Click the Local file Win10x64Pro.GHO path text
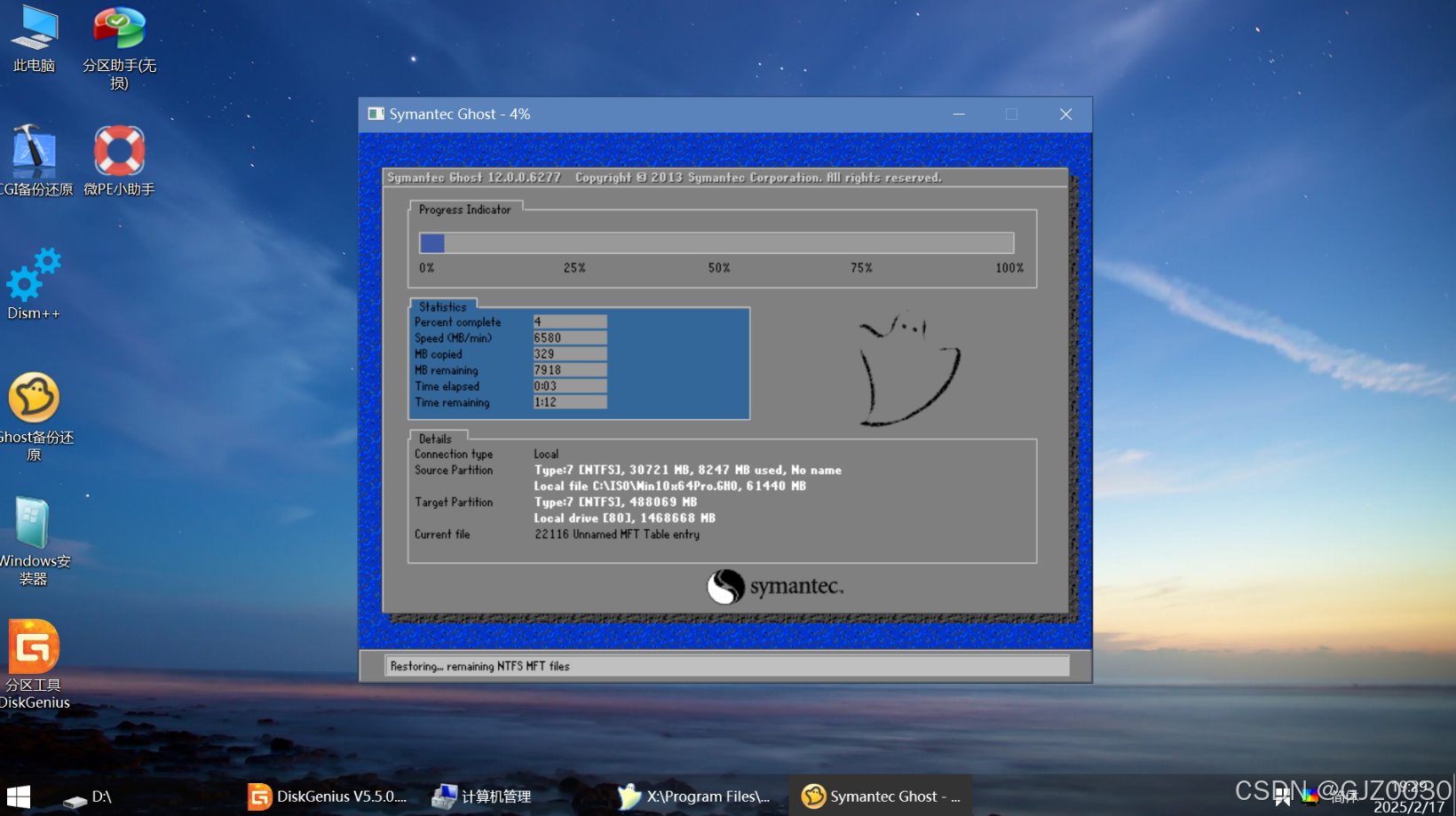 (x=670, y=486)
